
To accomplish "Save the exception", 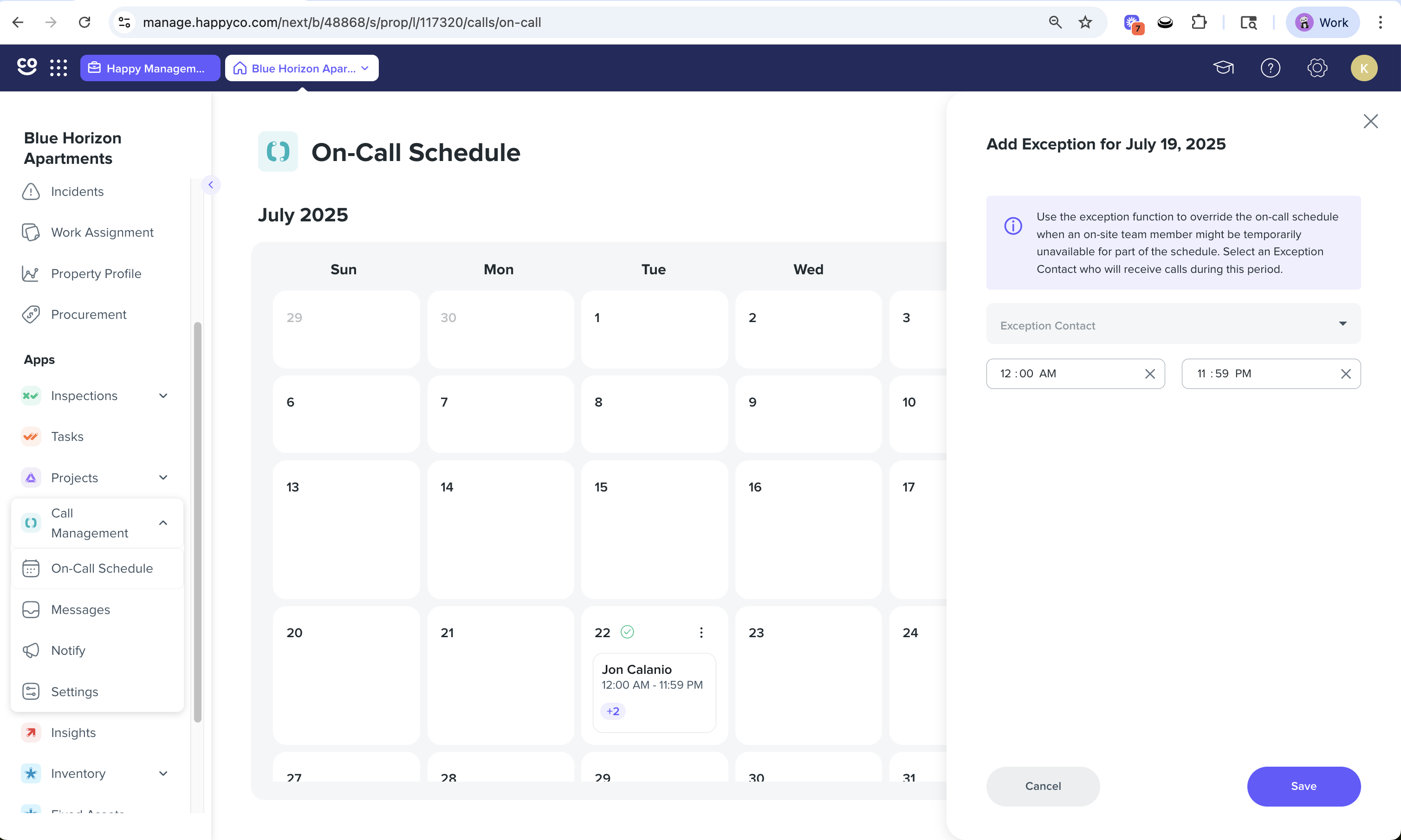I will 1303,786.
